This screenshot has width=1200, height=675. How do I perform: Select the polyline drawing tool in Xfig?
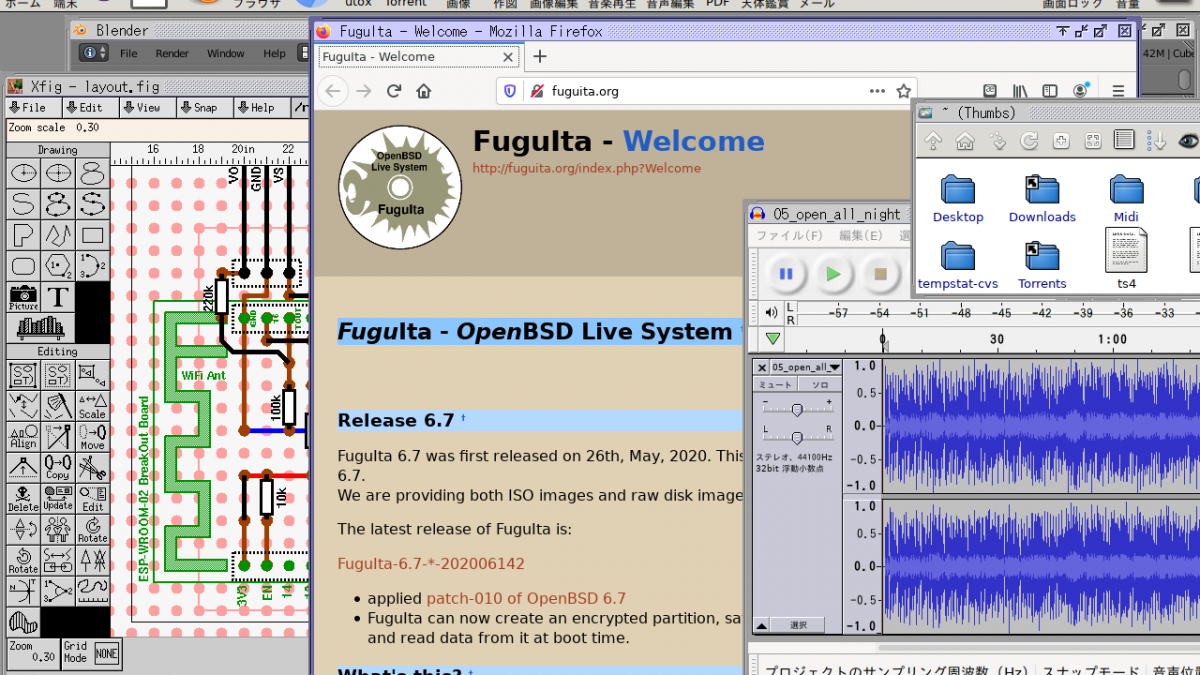coord(58,235)
